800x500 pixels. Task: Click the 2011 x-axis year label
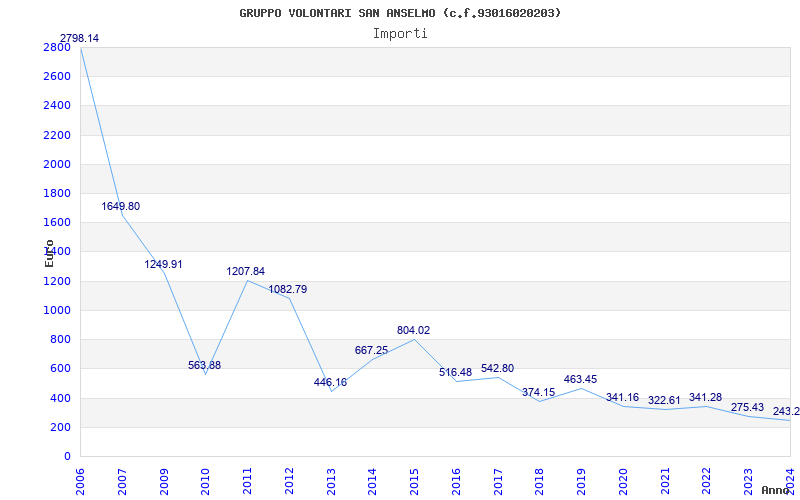[247, 482]
